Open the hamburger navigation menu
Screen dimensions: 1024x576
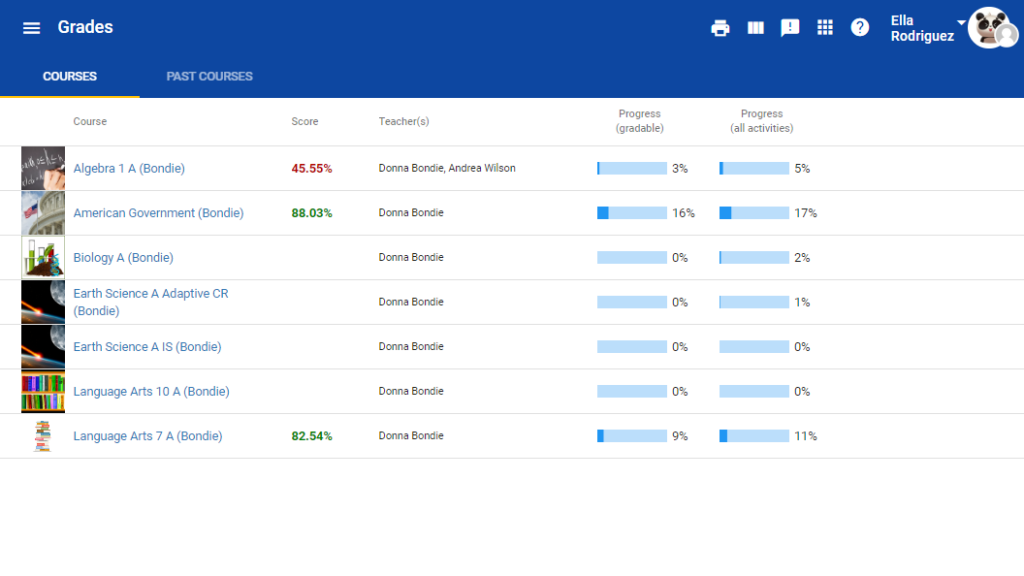pyautogui.click(x=32, y=28)
